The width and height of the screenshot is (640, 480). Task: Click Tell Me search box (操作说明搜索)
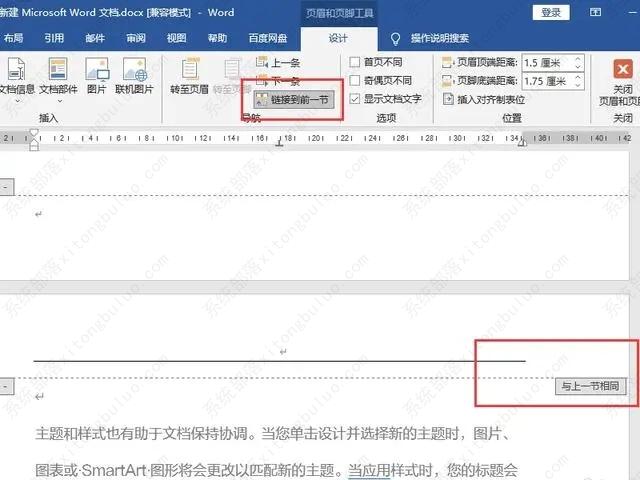[x=440, y=39]
